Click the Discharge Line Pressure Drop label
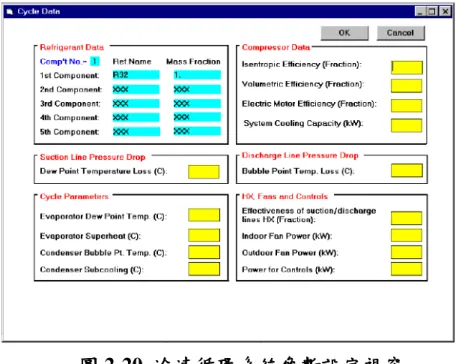Image resolution: width=456 pixels, height=364 pixels. tap(300, 155)
